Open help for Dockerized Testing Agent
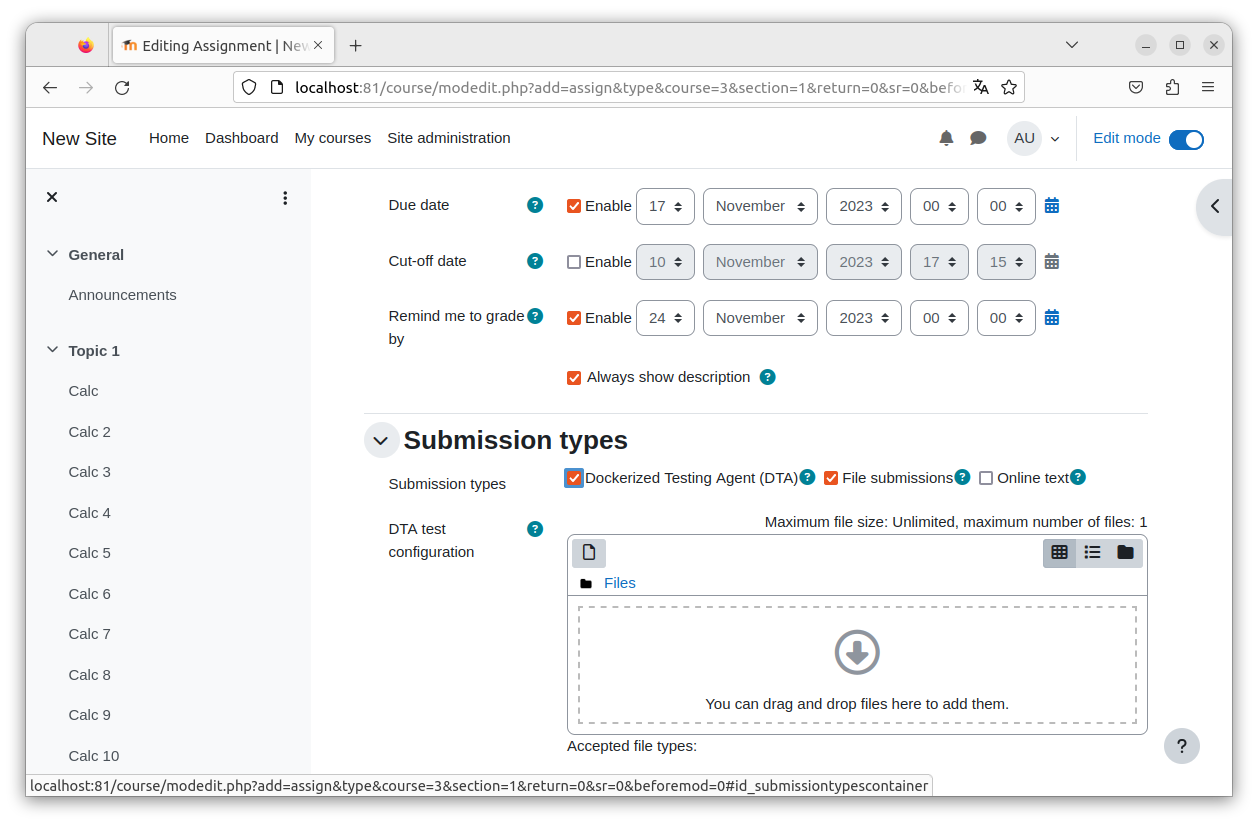1258x825 pixels. coord(807,477)
